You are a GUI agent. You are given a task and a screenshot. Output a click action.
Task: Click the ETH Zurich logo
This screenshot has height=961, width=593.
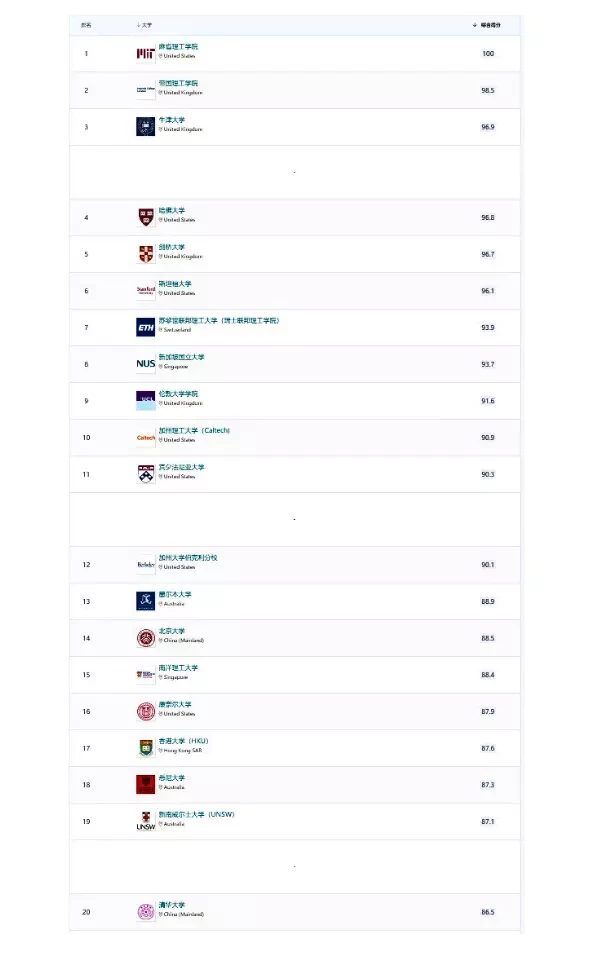pos(145,327)
